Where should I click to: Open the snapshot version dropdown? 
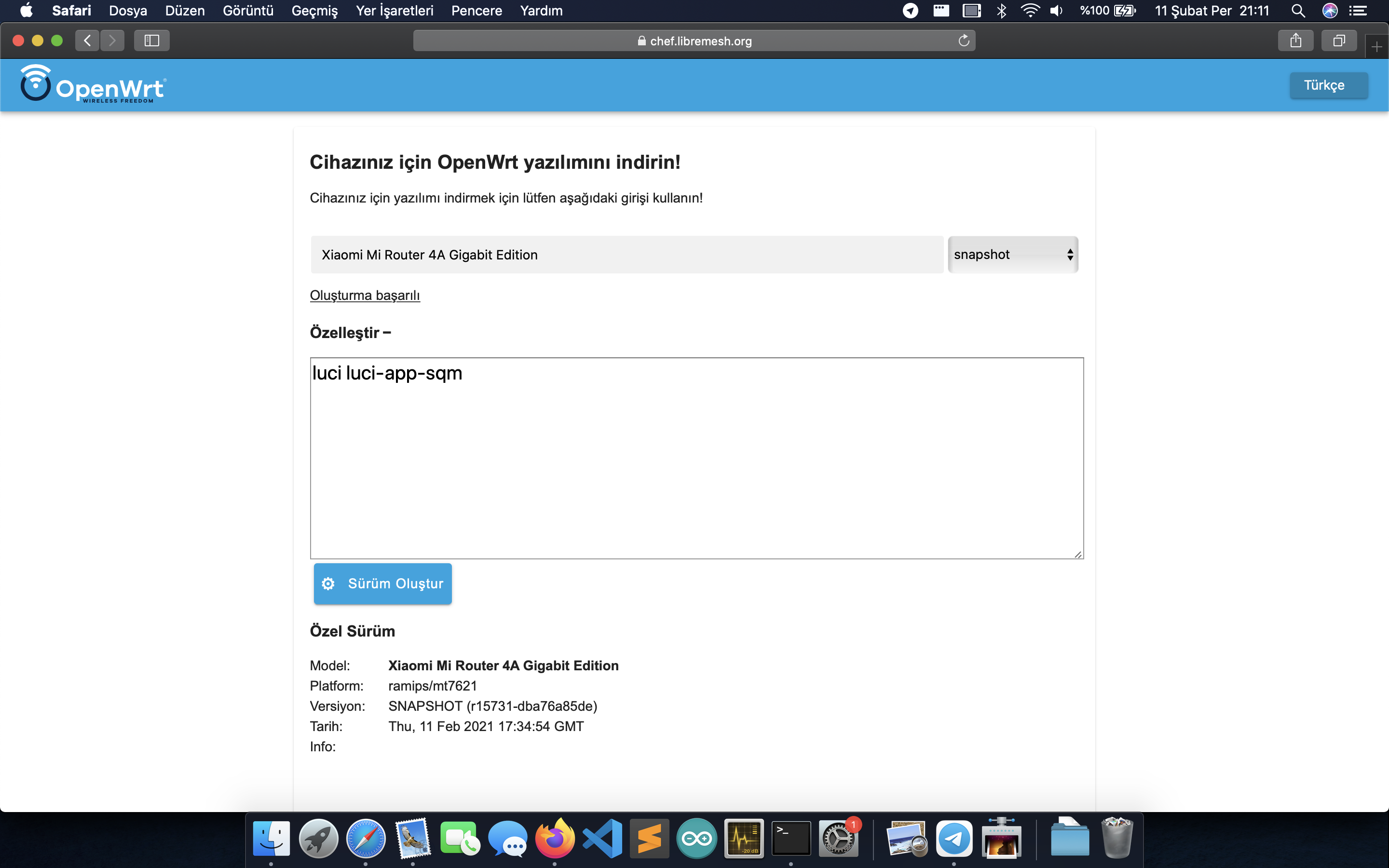click(x=1013, y=254)
